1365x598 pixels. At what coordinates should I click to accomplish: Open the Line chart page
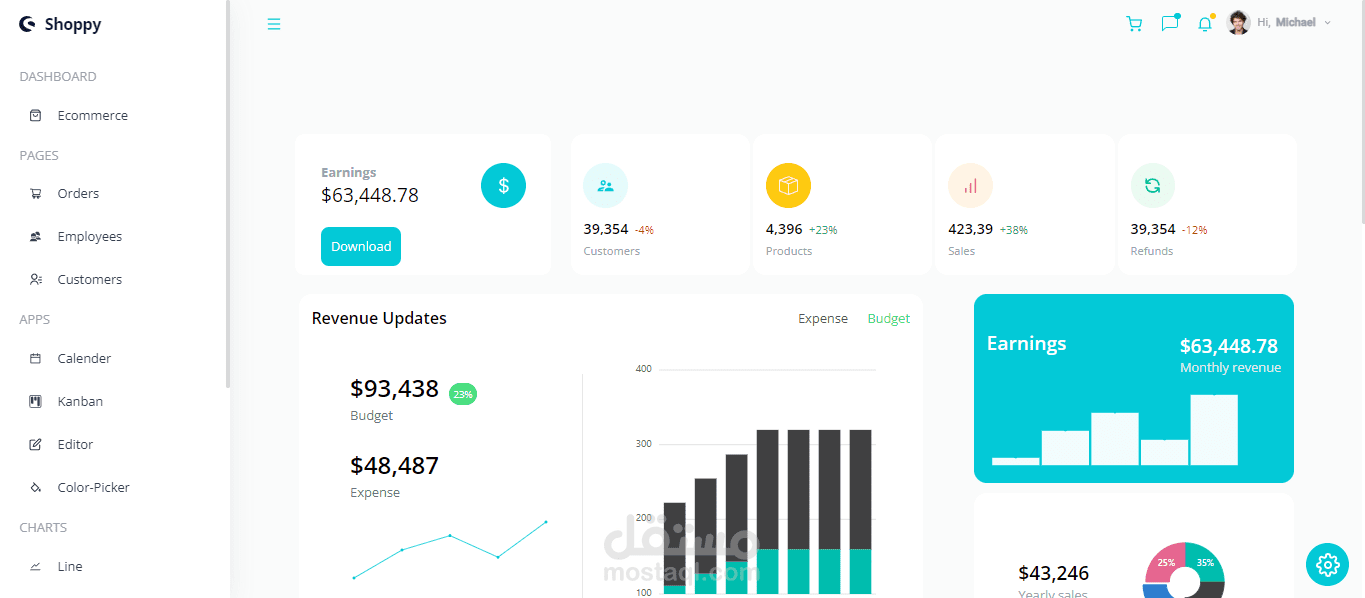coord(70,566)
